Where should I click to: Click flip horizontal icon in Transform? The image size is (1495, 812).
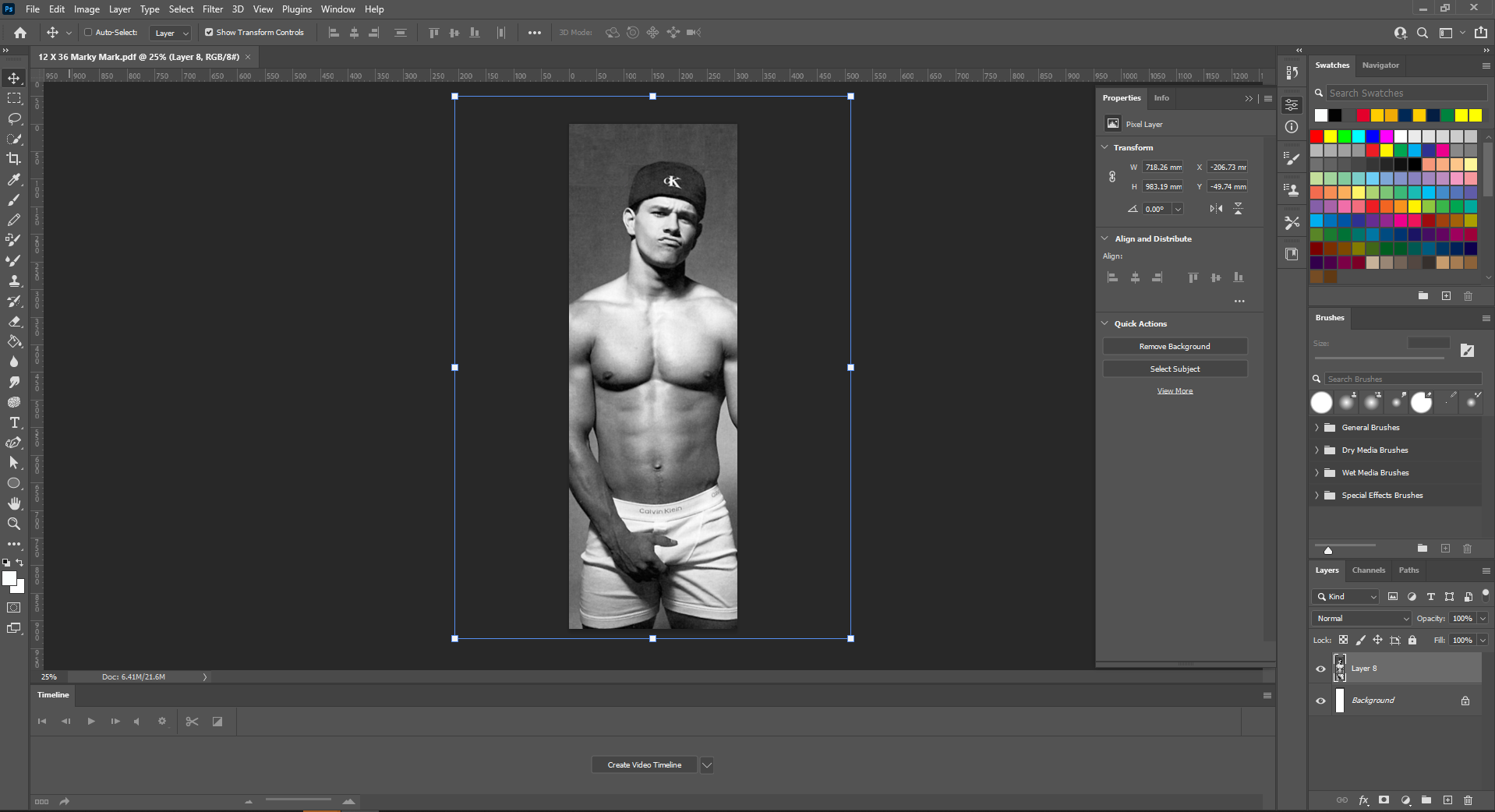[x=1216, y=209]
